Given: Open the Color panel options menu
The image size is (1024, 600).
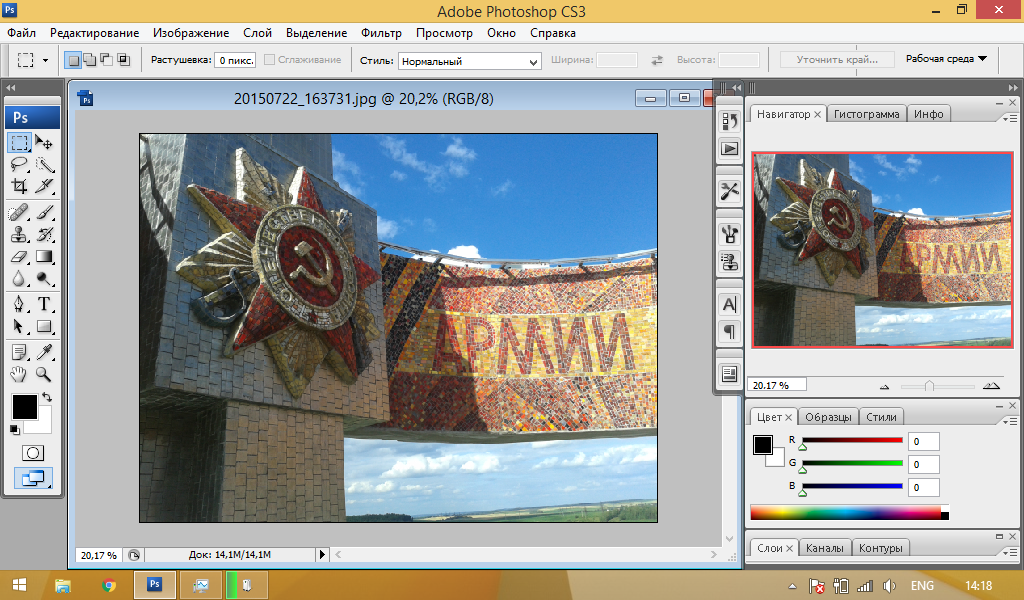Looking at the screenshot, I should (1010, 421).
